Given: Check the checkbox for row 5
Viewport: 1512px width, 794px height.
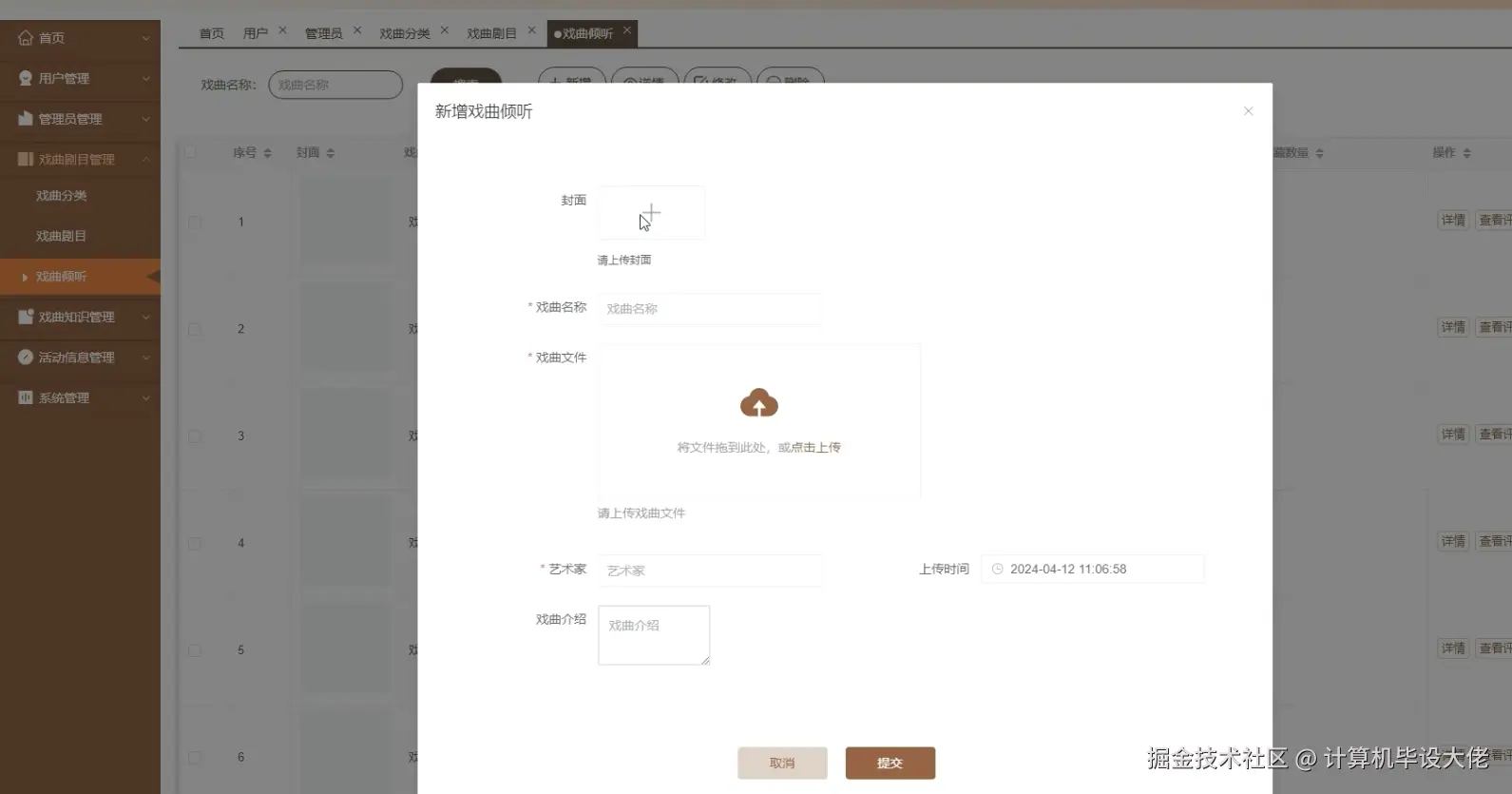Looking at the screenshot, I should pos(195,650).
